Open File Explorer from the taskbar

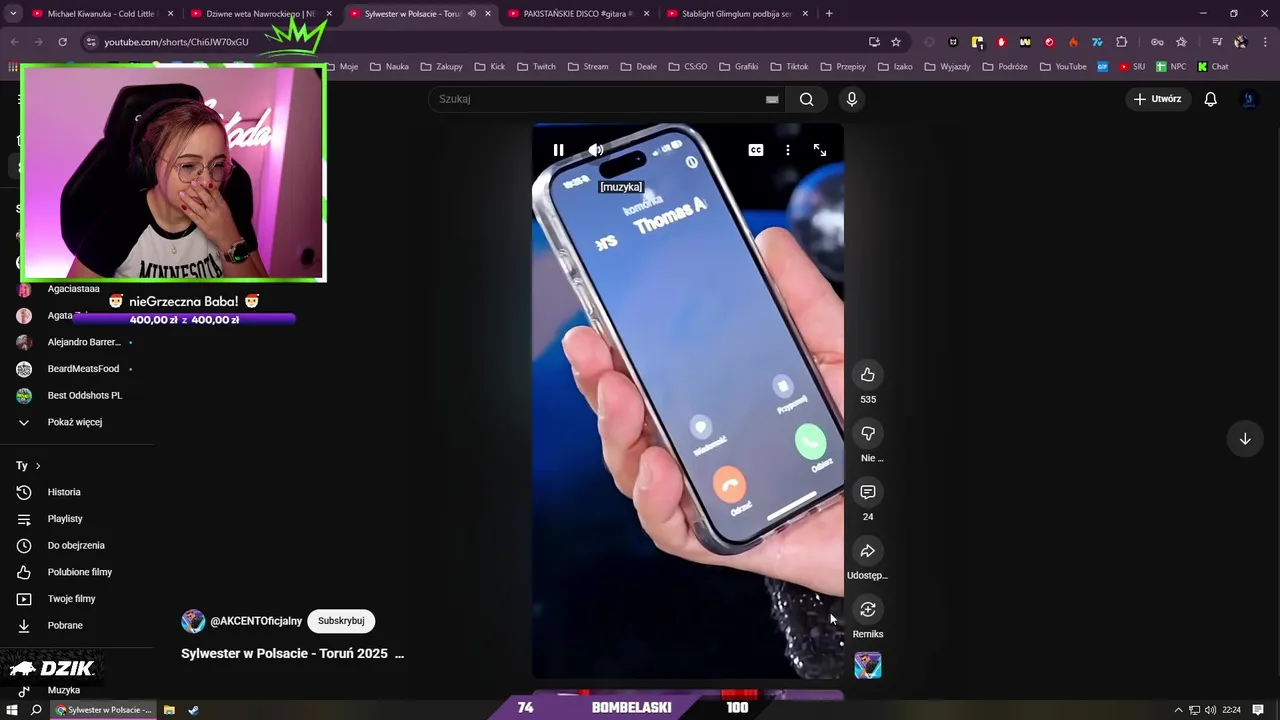(169, 710)
